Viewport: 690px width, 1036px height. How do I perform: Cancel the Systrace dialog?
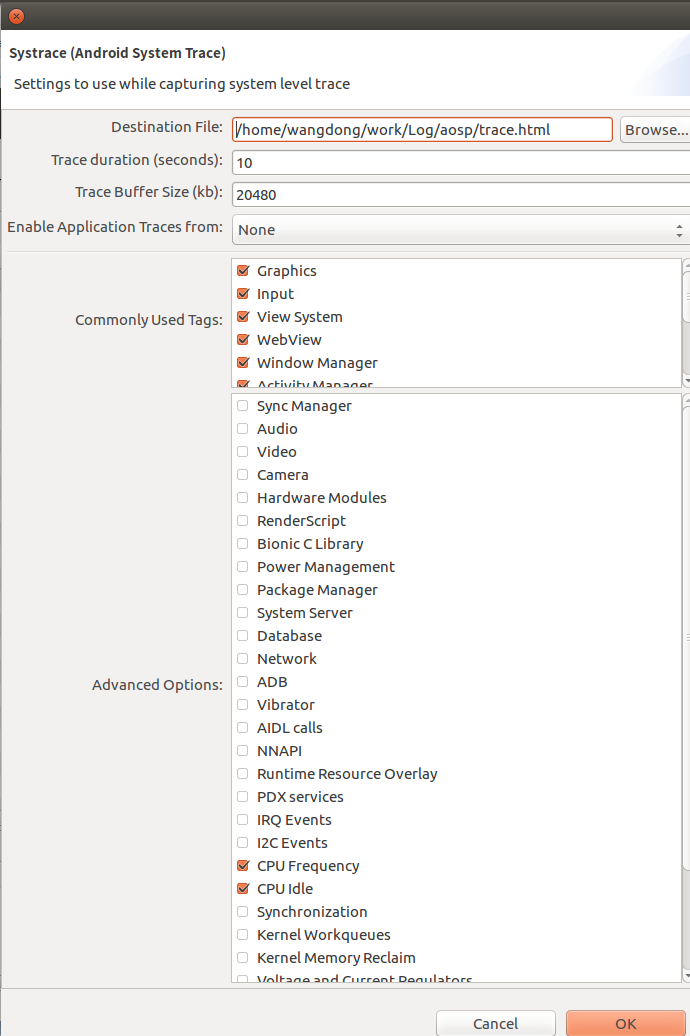(495, 1023)
